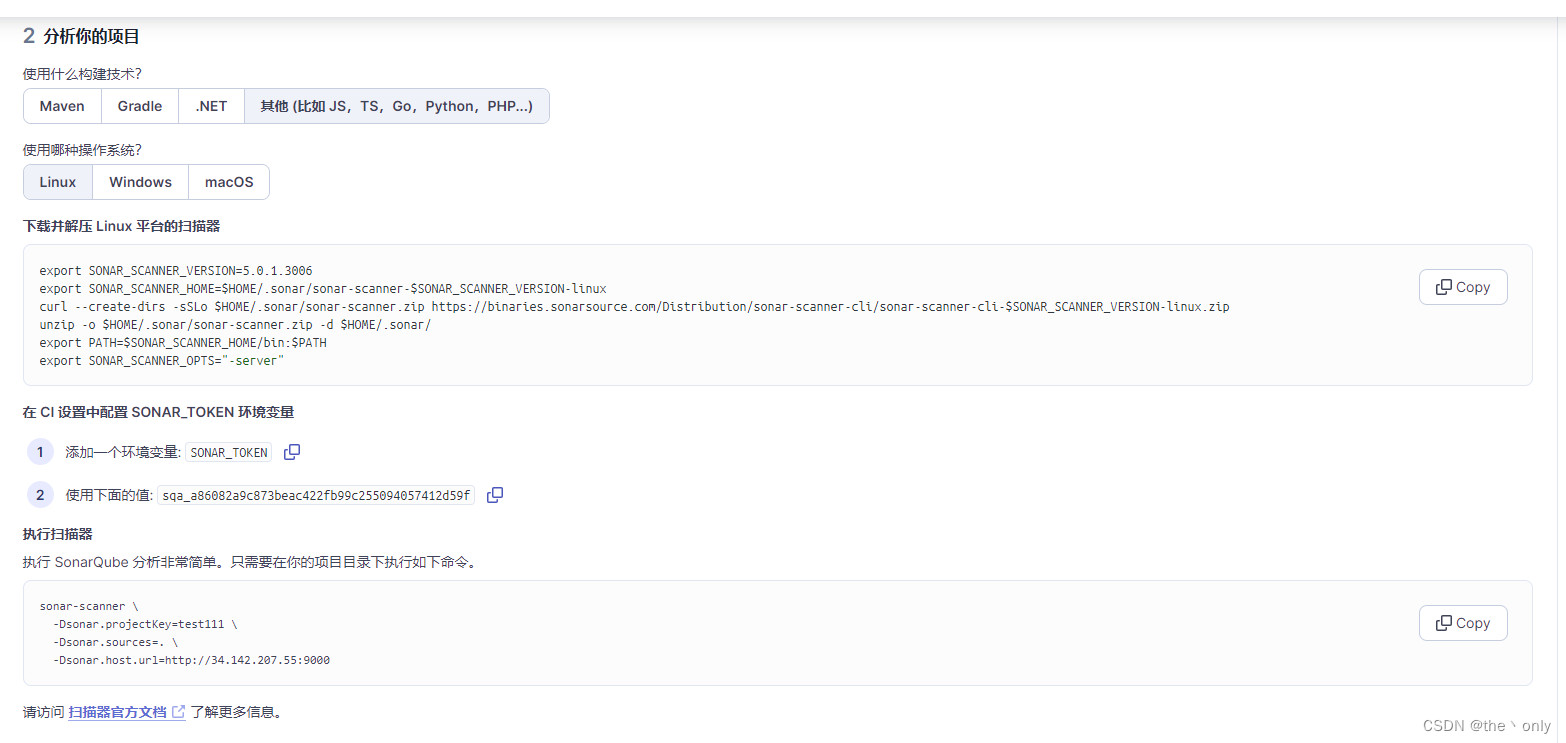This screenshot has width=1566, height=743.
Task: Select Gradle build technology
Action: click(140, 106)
